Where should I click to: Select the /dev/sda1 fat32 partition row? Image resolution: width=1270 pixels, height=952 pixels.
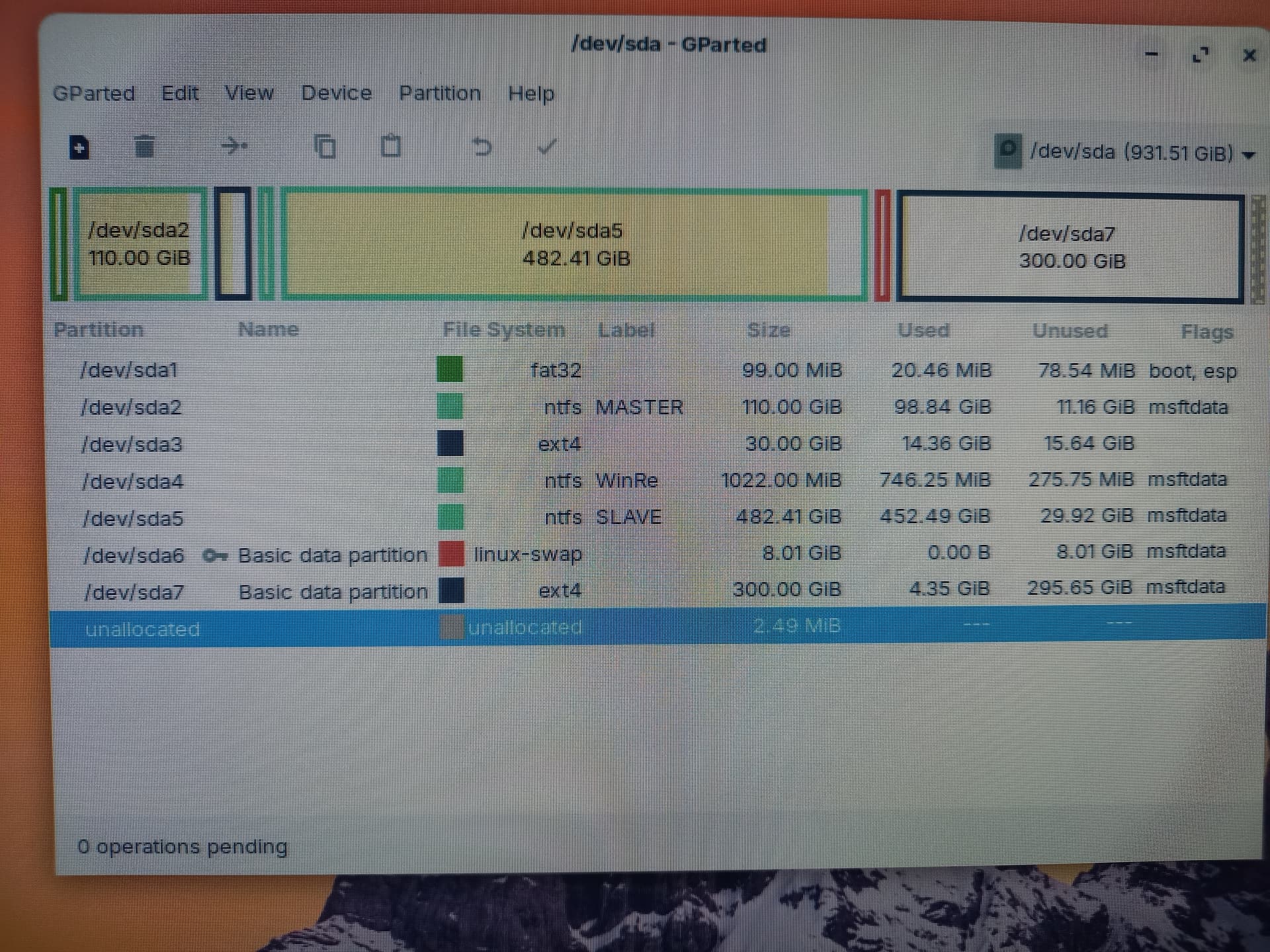[x=657, y=370]
